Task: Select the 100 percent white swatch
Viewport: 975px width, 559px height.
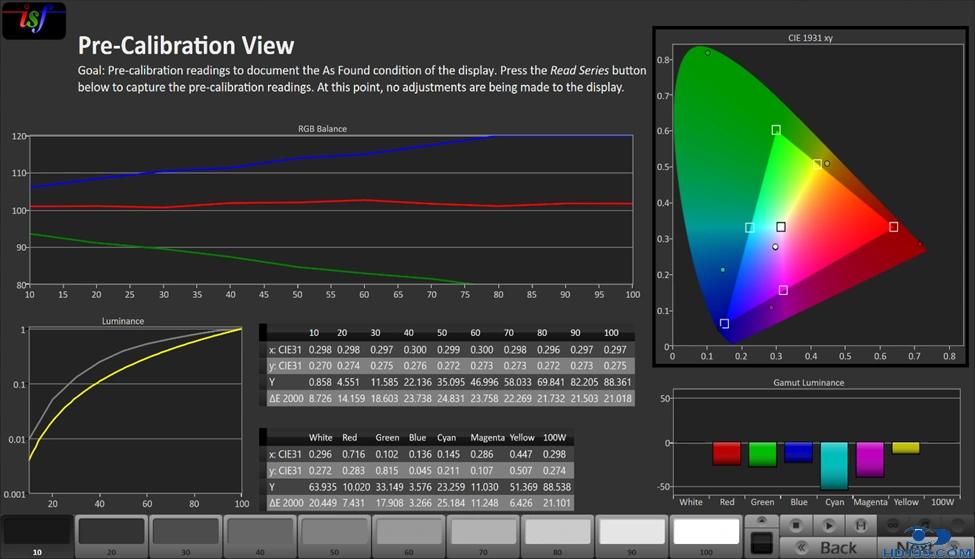Action: (x=706, y=534)
